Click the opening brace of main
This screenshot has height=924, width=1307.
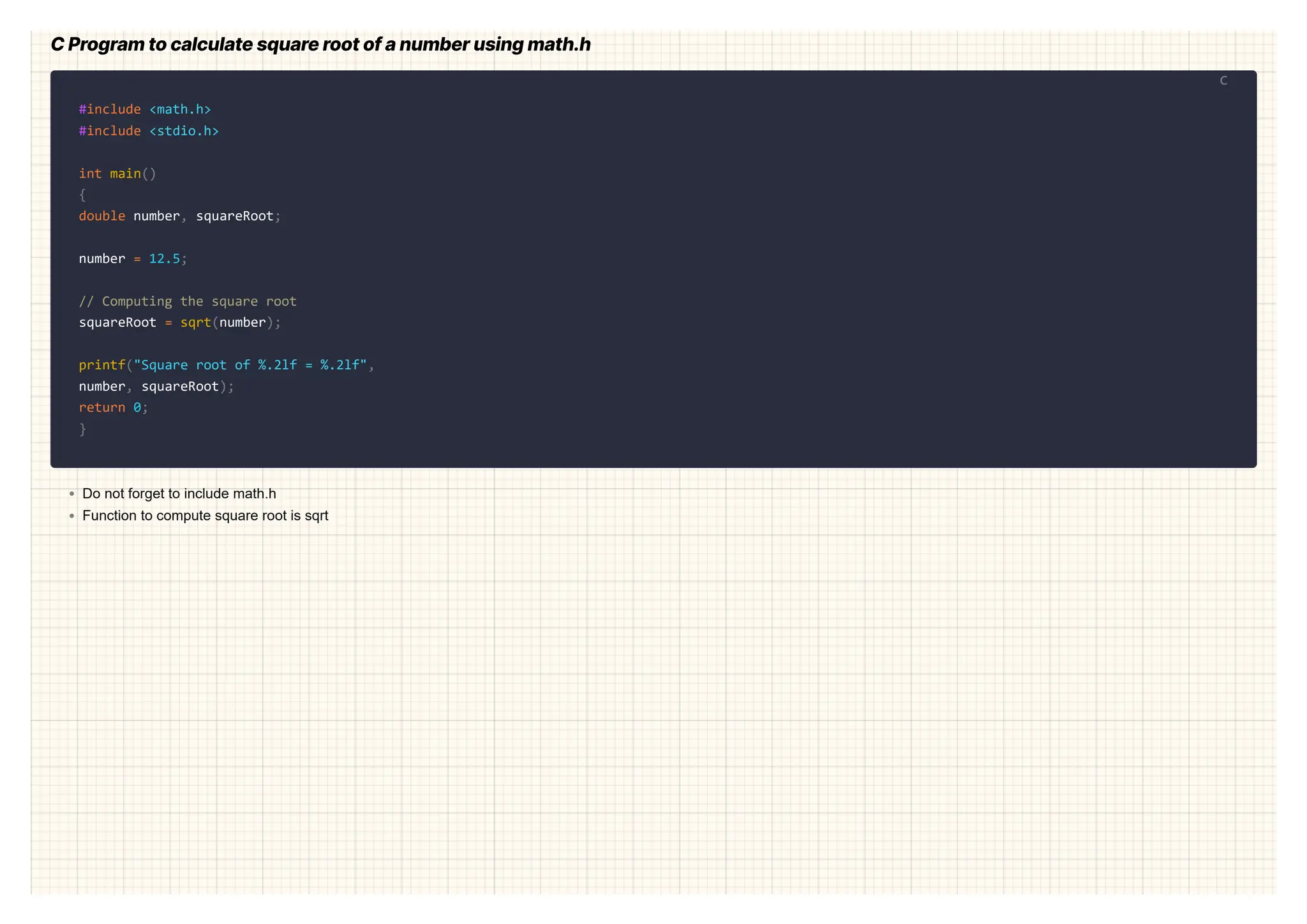82,195
